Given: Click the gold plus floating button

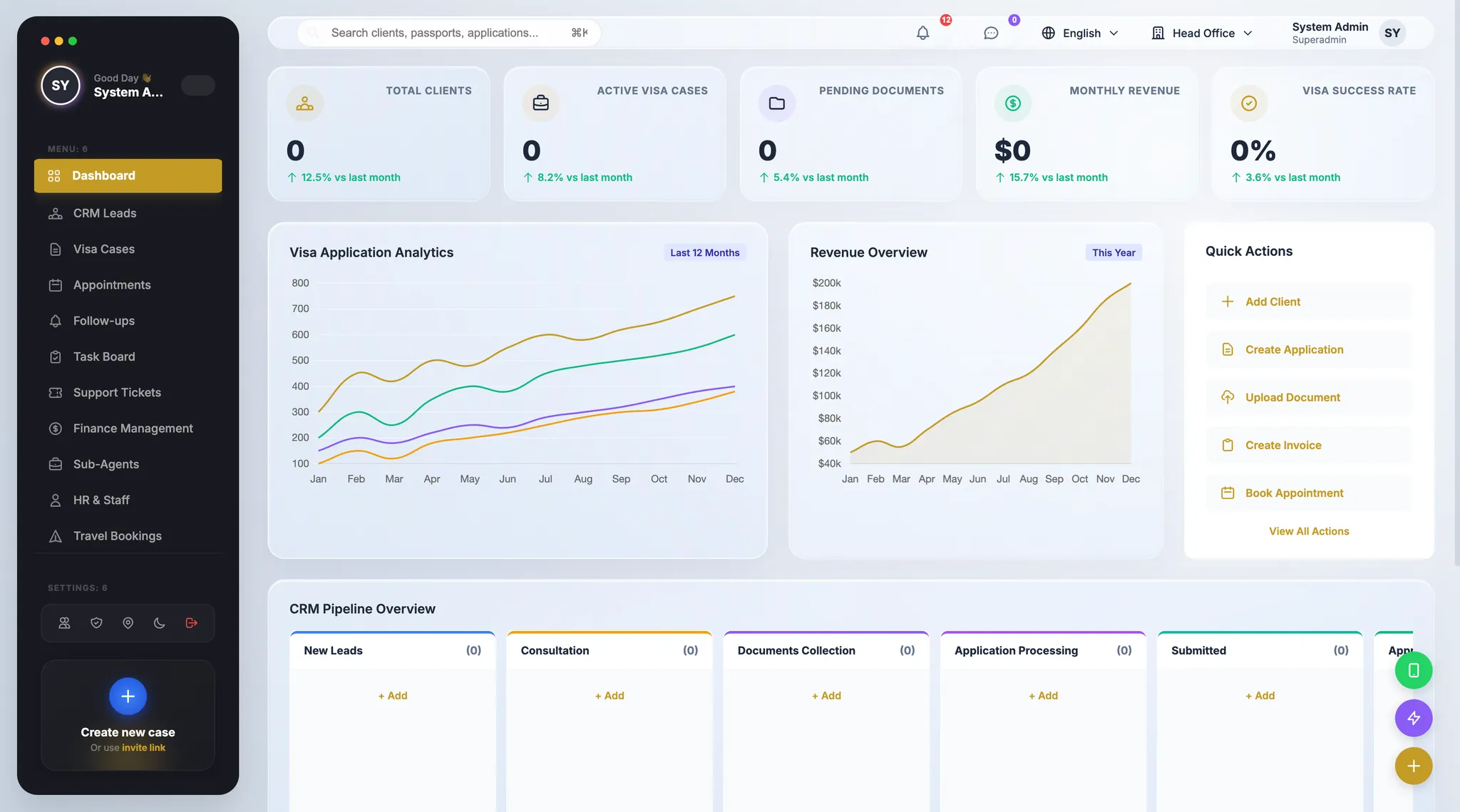Looking at the screenshot, I should point(1414,766).
